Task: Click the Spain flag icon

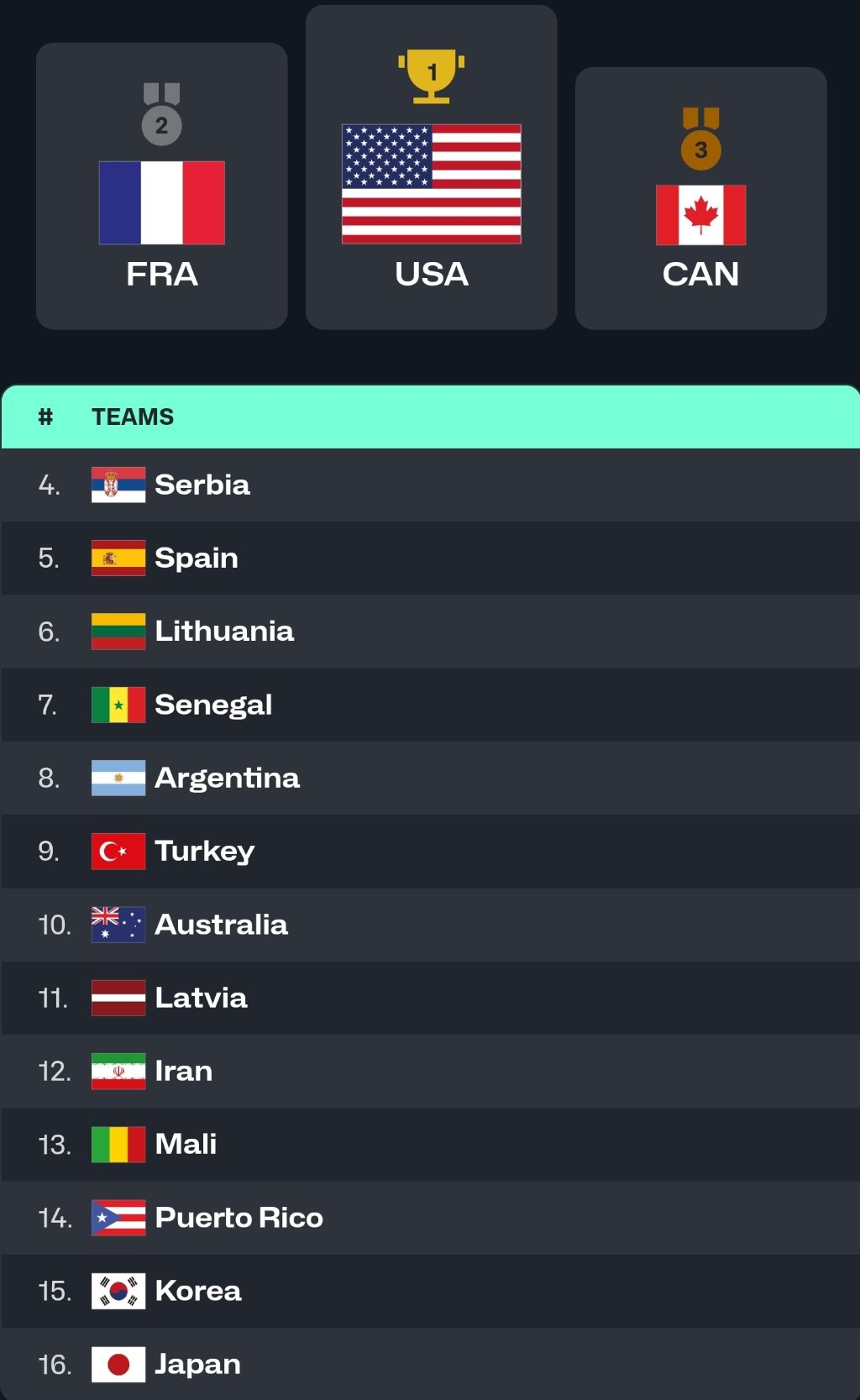Action: point(118,558)
